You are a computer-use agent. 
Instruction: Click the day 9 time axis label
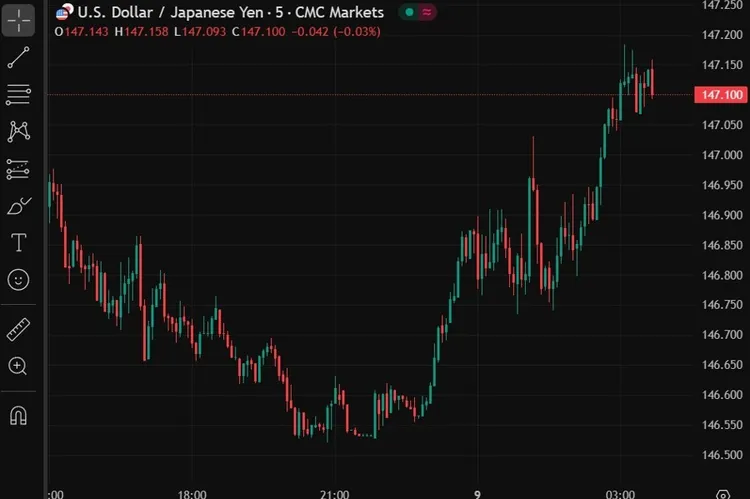coord(477,494)
